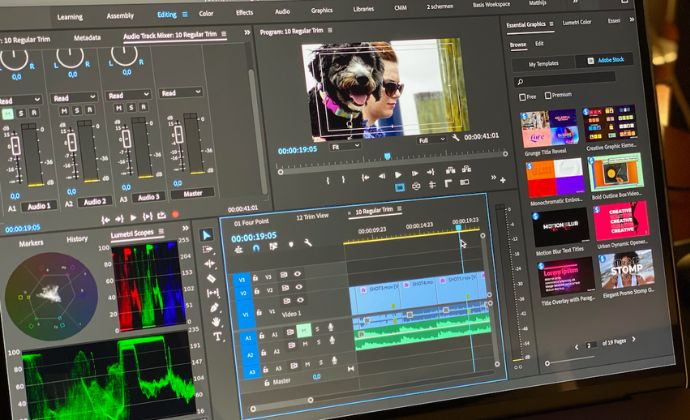
Task: Select the Pen tool
Action: click(x=214, y=307)
